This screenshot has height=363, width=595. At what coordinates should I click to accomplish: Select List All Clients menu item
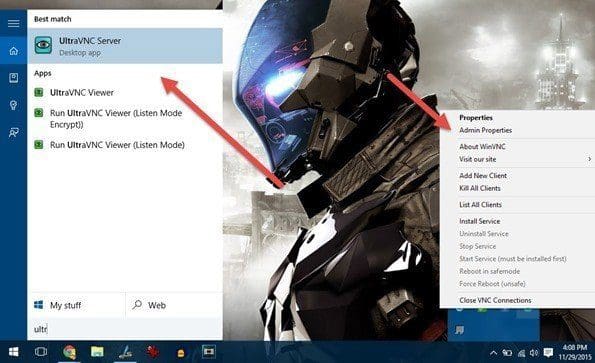(480, 204)
